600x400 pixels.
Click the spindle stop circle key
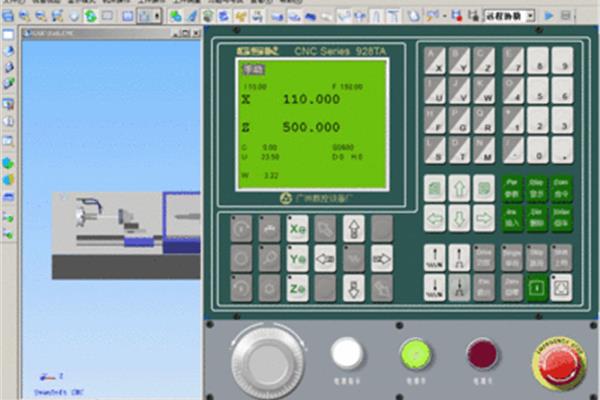[241, 258]
